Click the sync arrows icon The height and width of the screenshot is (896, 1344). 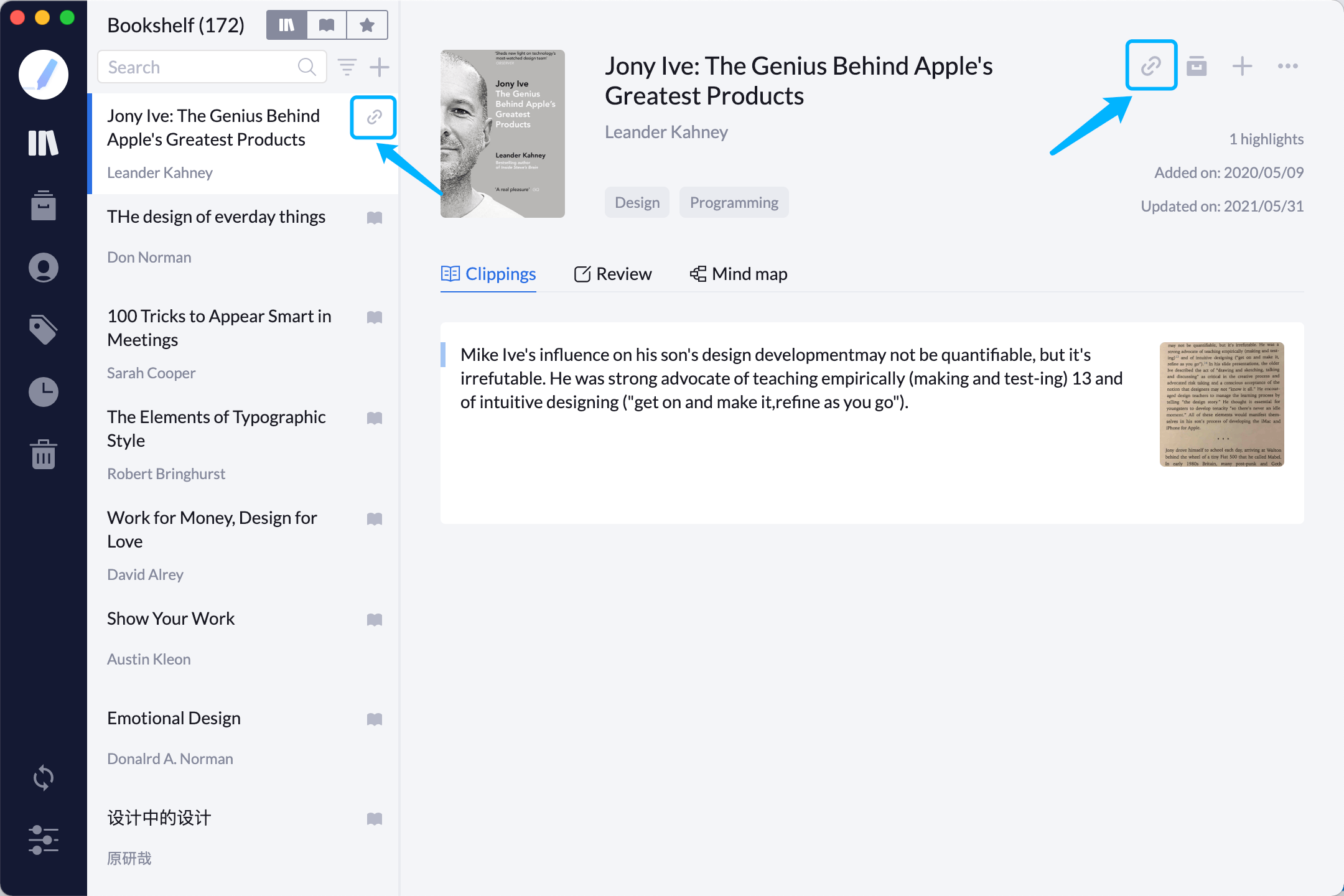point(44,778)
